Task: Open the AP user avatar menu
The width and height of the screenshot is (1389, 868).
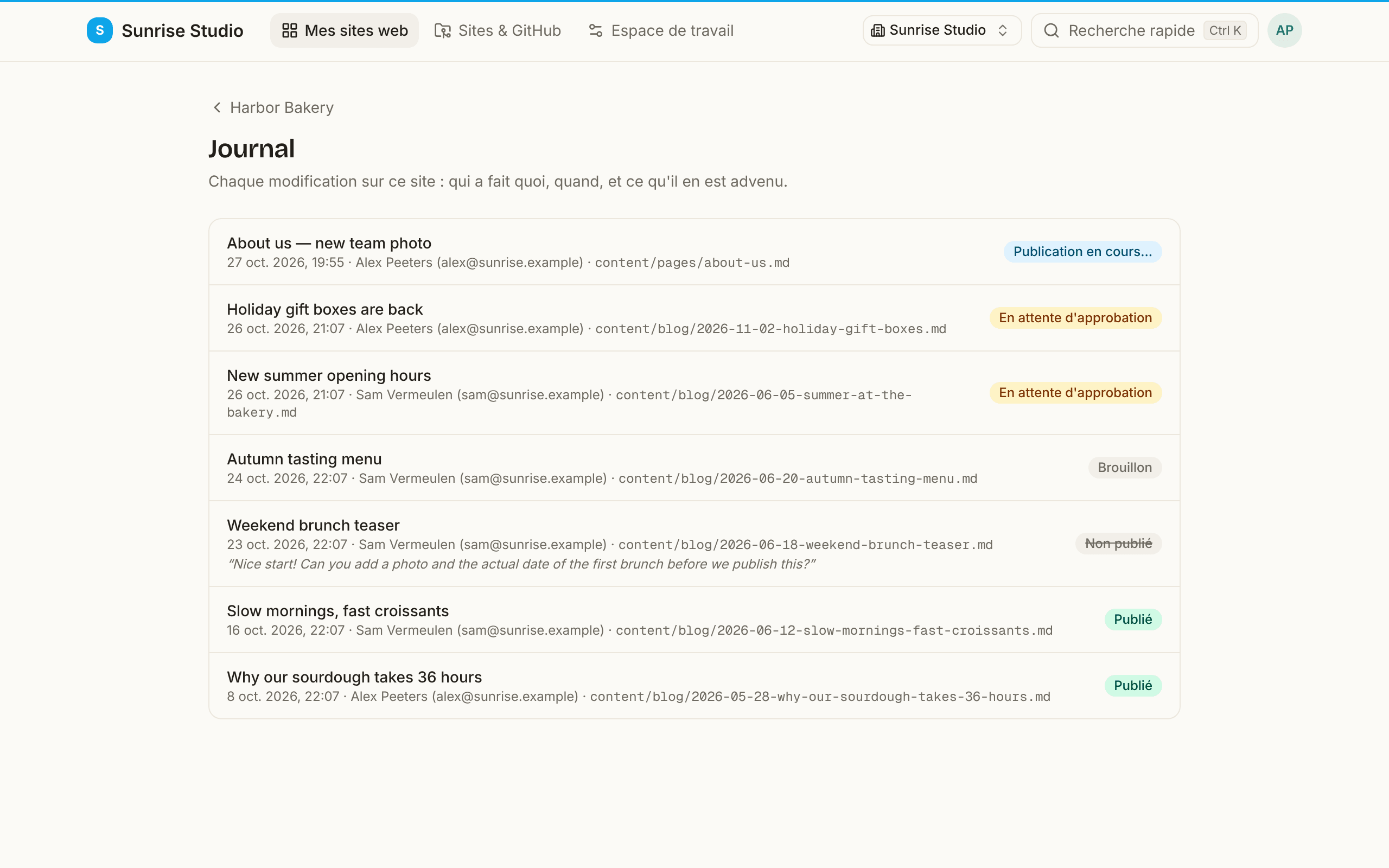Action: [x=1284, y=30]
